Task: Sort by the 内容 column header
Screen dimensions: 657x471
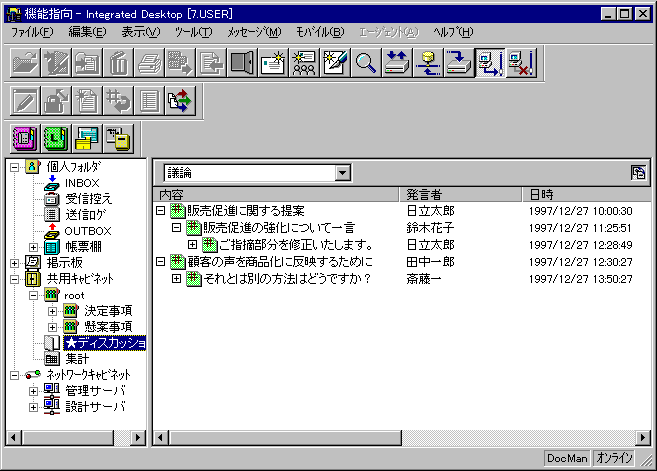Action: (x=277, y=194)
